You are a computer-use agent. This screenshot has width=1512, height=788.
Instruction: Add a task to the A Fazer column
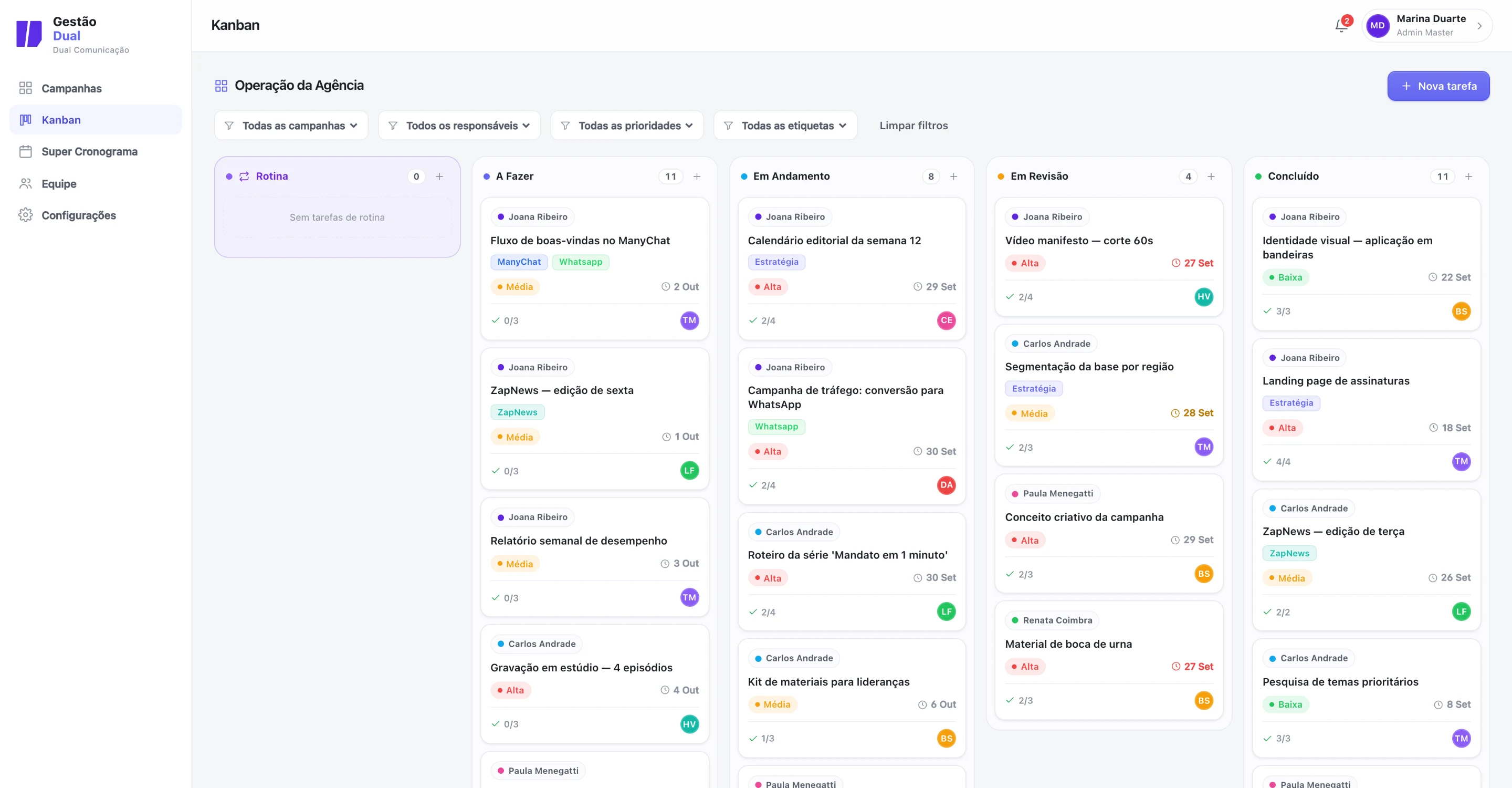697,176
